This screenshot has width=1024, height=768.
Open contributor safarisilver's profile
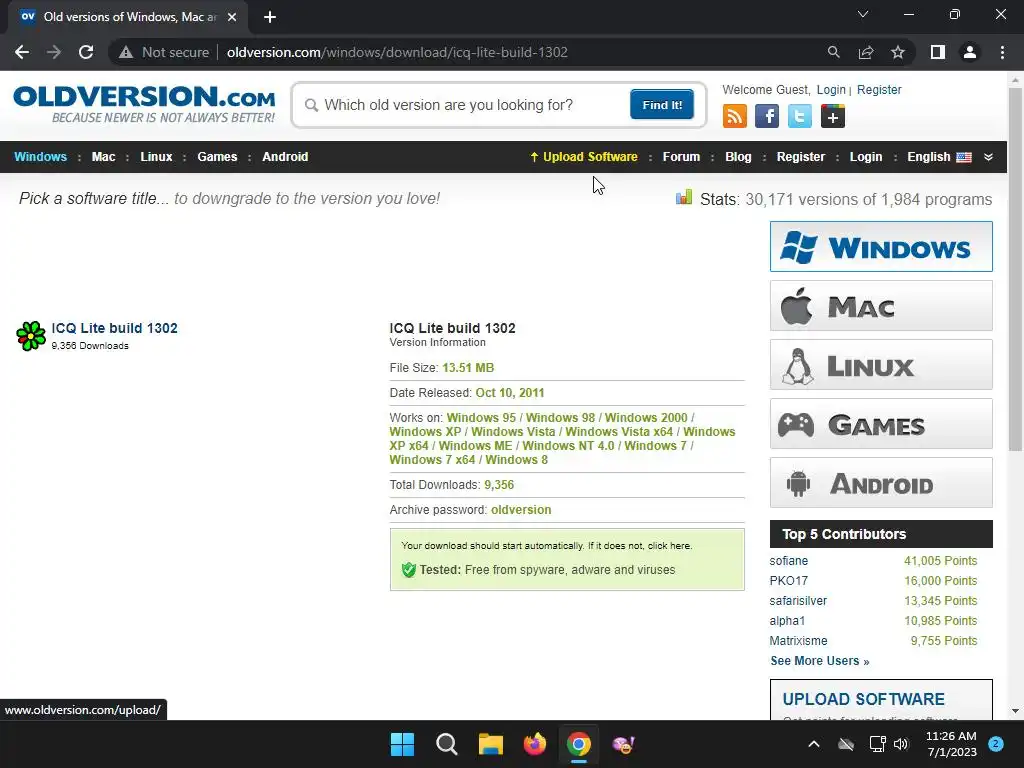(798, 601)
